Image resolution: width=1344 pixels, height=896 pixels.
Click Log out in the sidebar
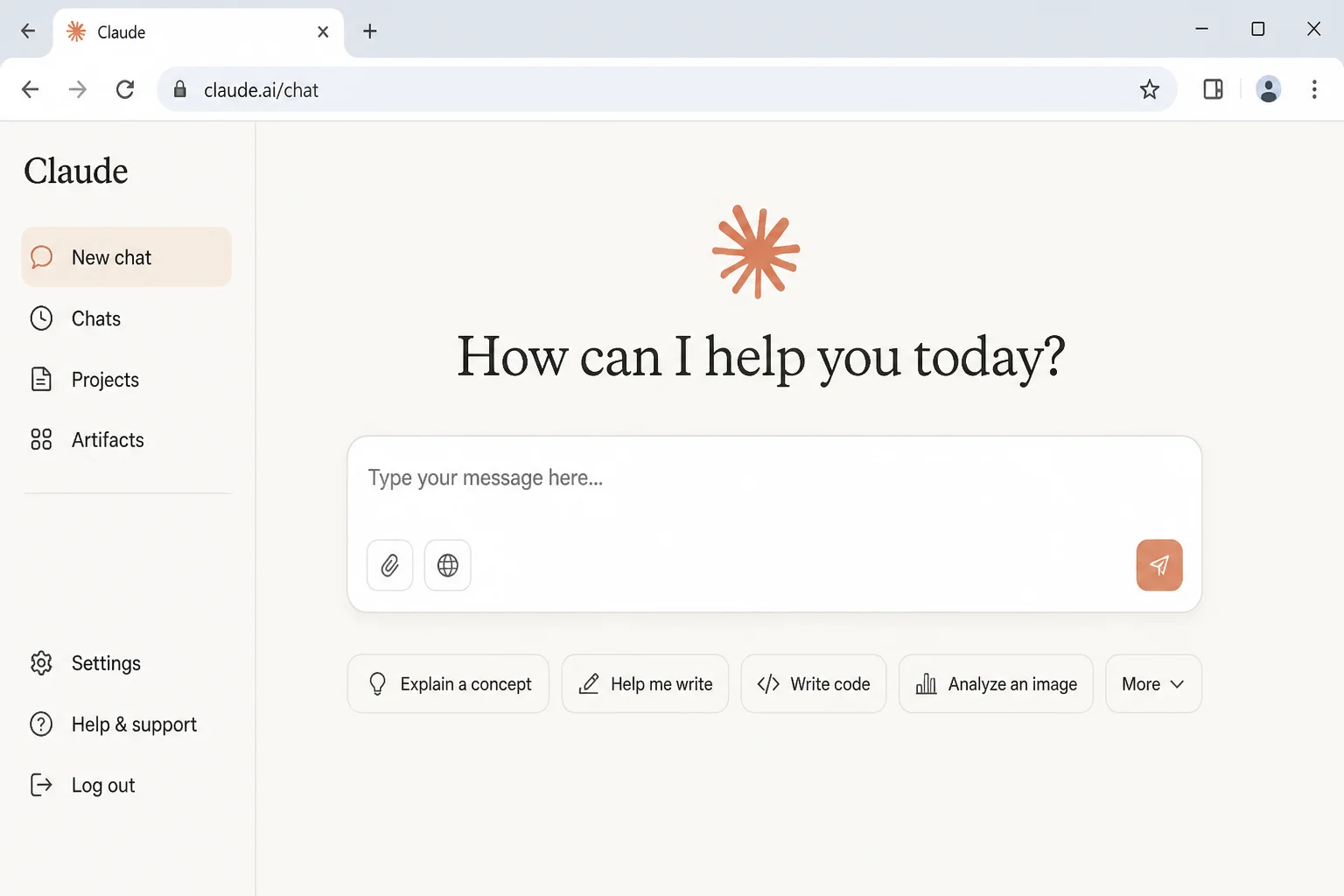[127, 785]
